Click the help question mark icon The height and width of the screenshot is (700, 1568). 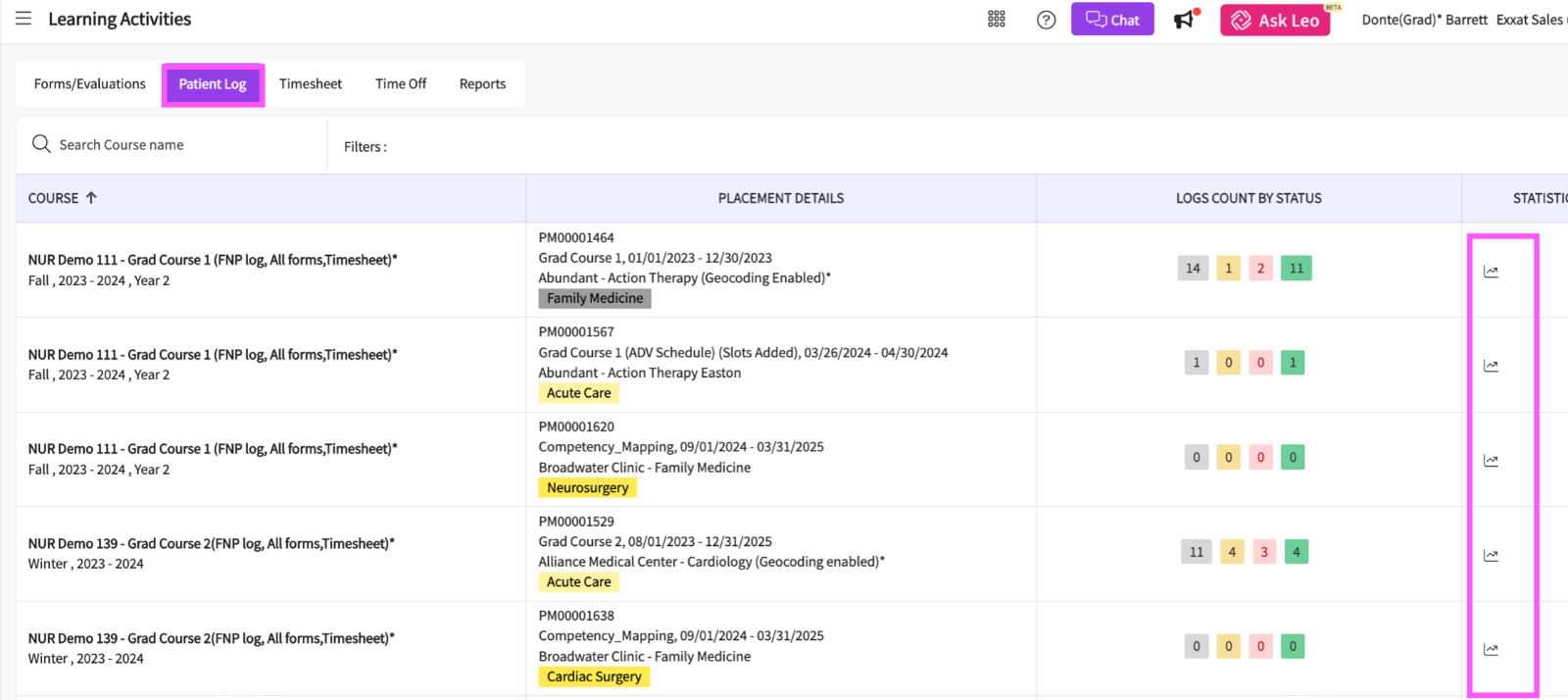click(1046, 20)
